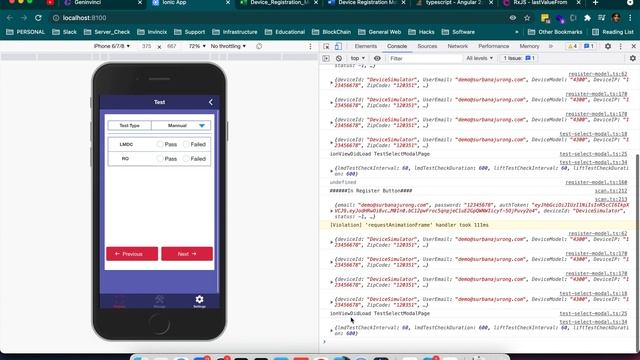Open the Test Type Manual dropdown
Screen dimensions: 640x360
point(181,126)
